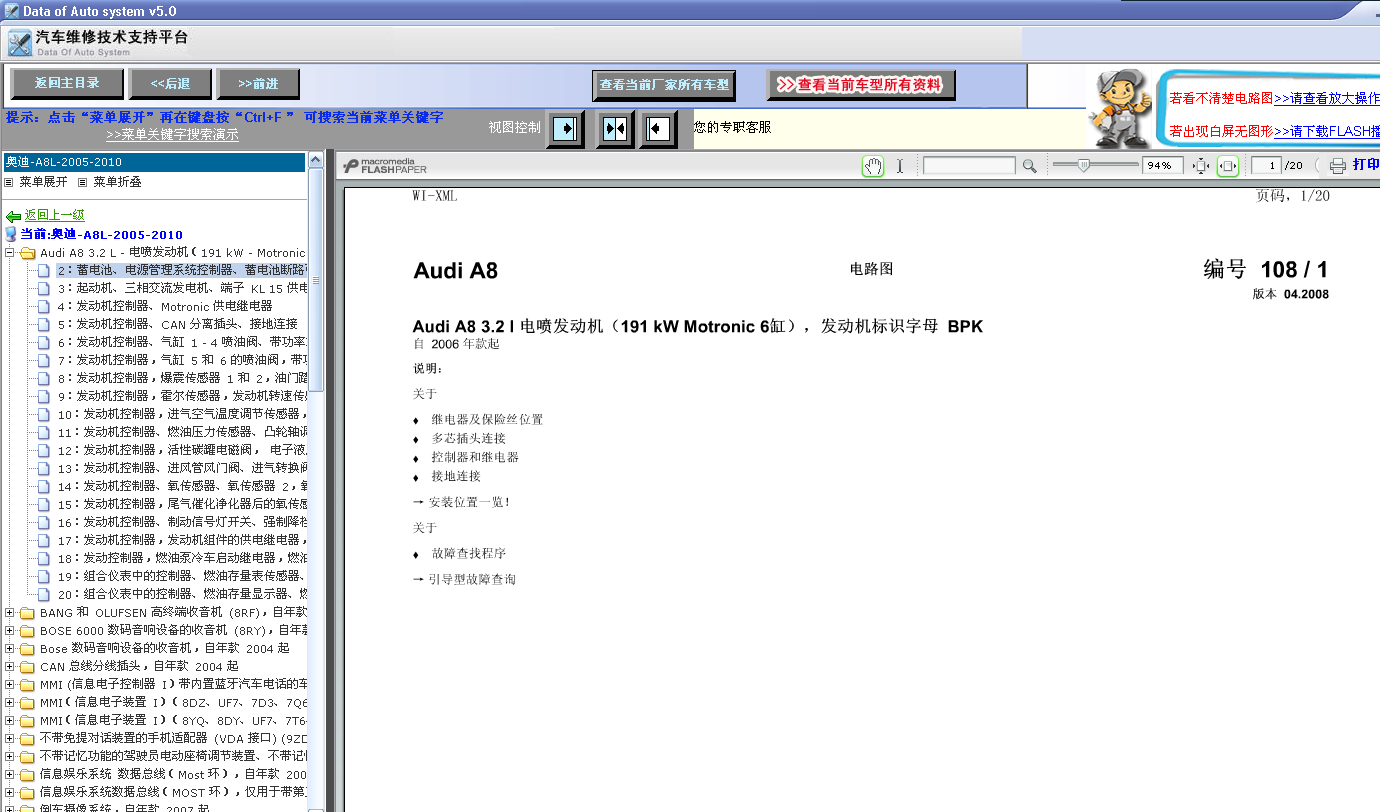Select the text selection cursor tool
This screenshot has width=1380, height=812.
click(x=899, y=166)
